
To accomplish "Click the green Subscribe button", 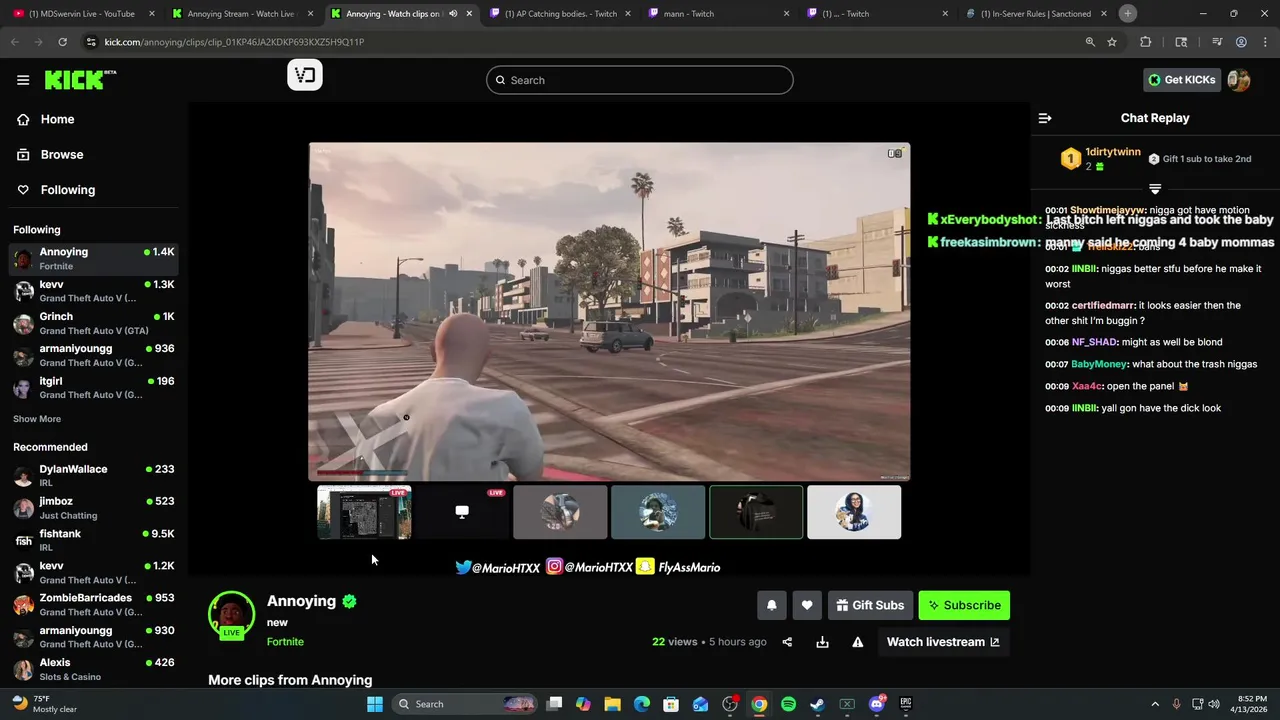I will click(964, 605).
